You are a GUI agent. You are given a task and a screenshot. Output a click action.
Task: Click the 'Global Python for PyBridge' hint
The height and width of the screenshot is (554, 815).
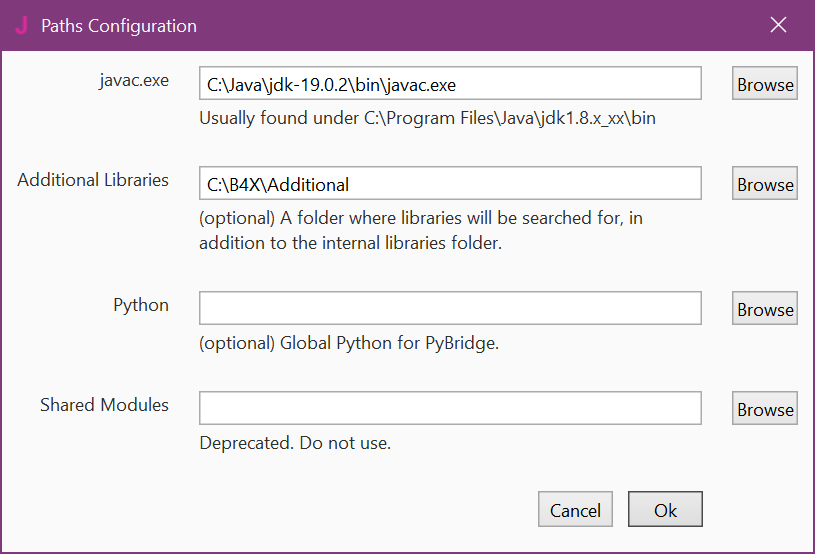(349, 343)
